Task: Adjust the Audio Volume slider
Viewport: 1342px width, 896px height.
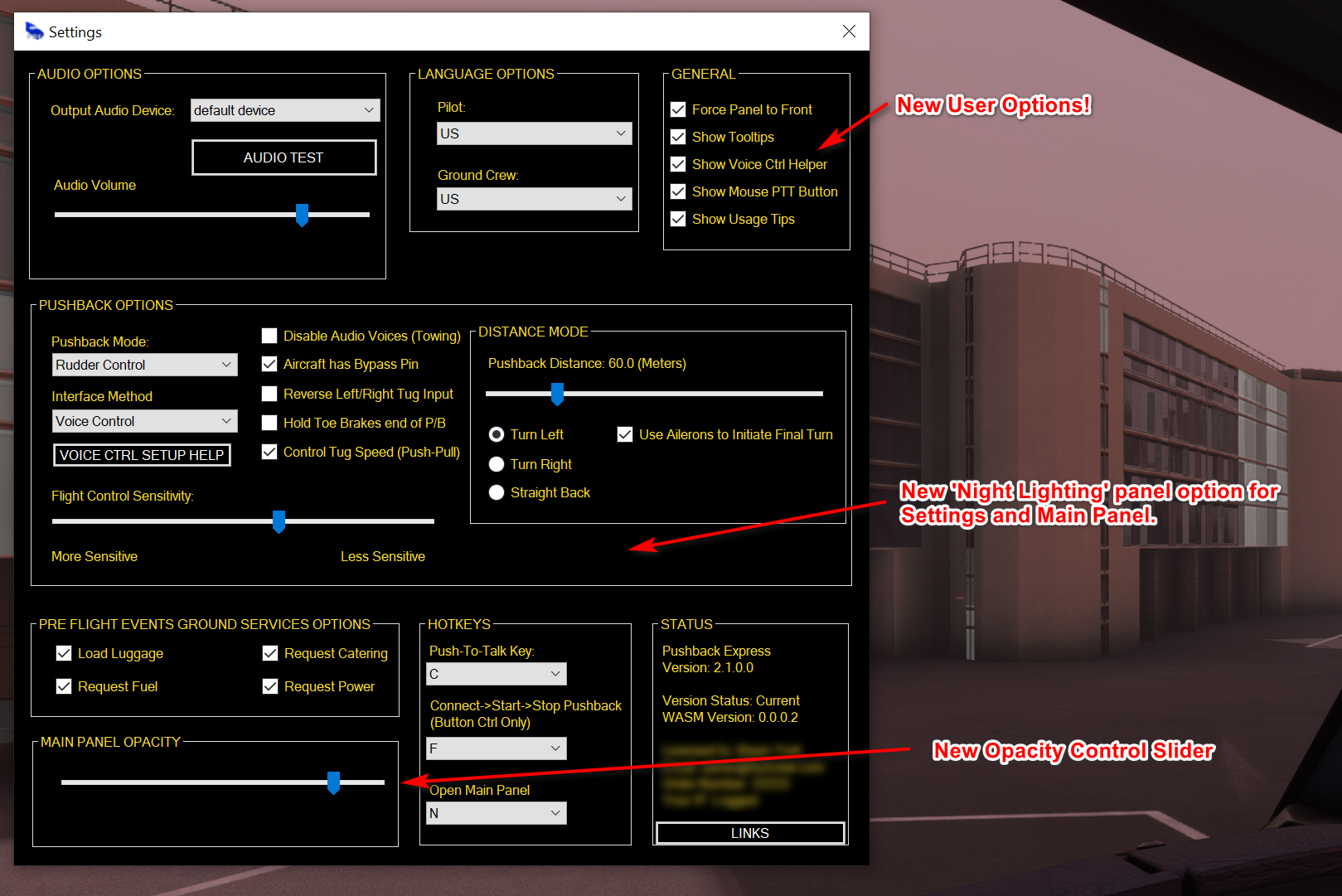Action: (x=302, y=215)
